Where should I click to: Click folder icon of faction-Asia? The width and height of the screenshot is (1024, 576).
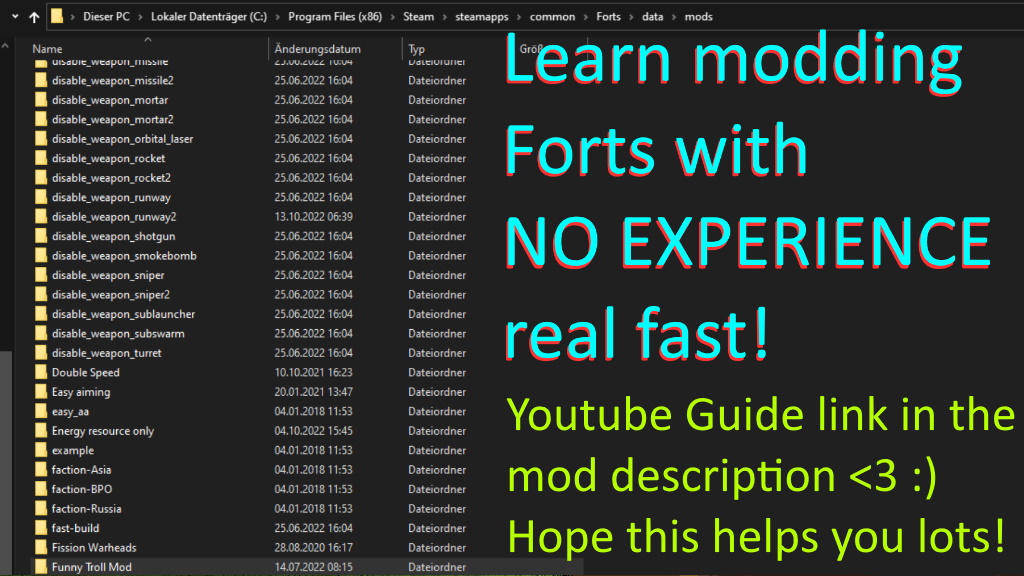click(x=40, y=470)
